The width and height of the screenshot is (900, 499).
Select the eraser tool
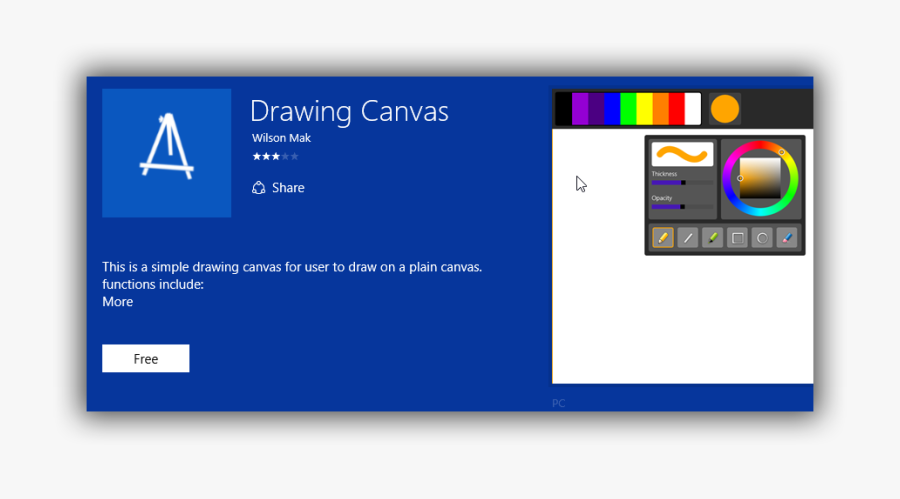tap(787, 238)
